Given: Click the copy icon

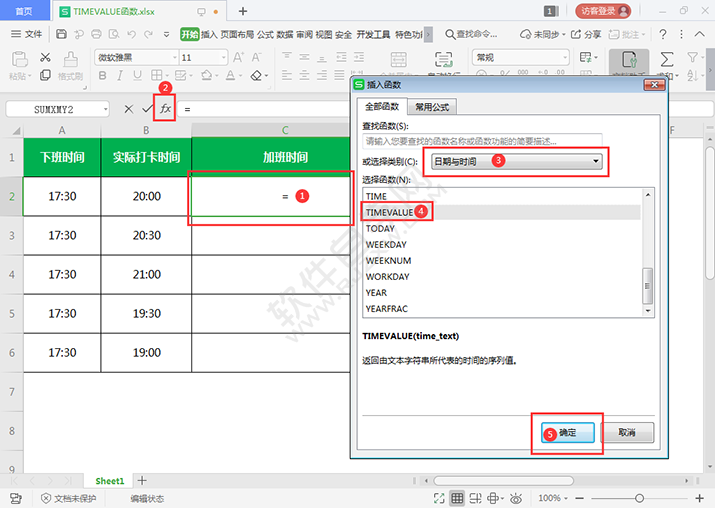Looking at the screenshot, I should (45, 75).
